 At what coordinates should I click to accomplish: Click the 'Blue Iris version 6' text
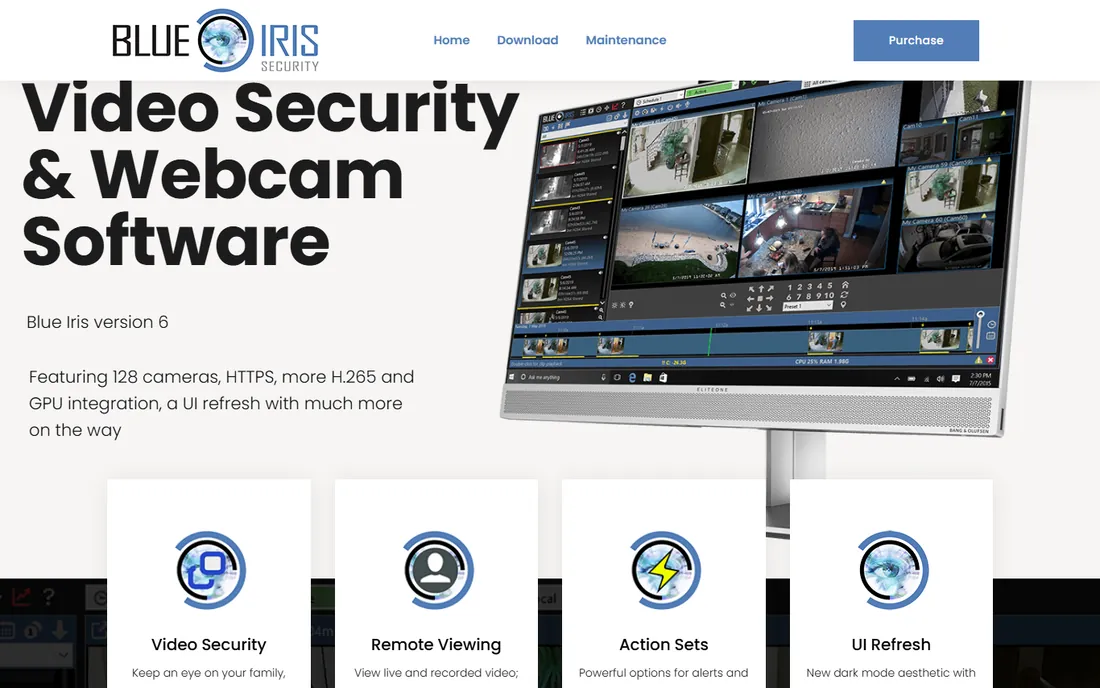(x=98, y=322)
